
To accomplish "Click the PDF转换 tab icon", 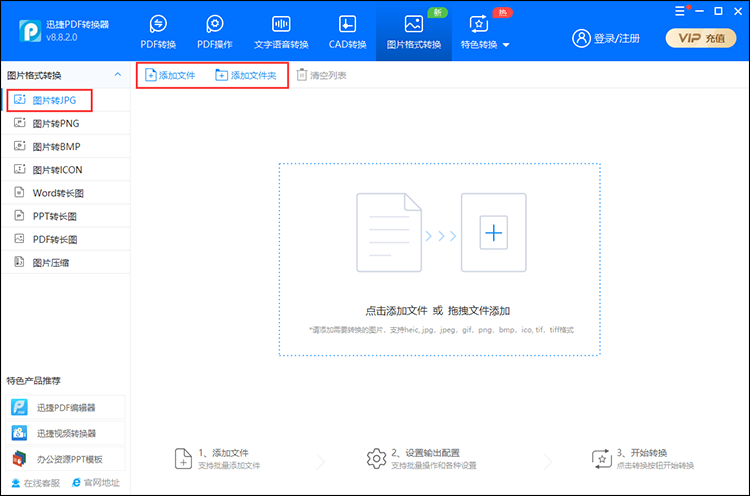I will click(158, 23).
